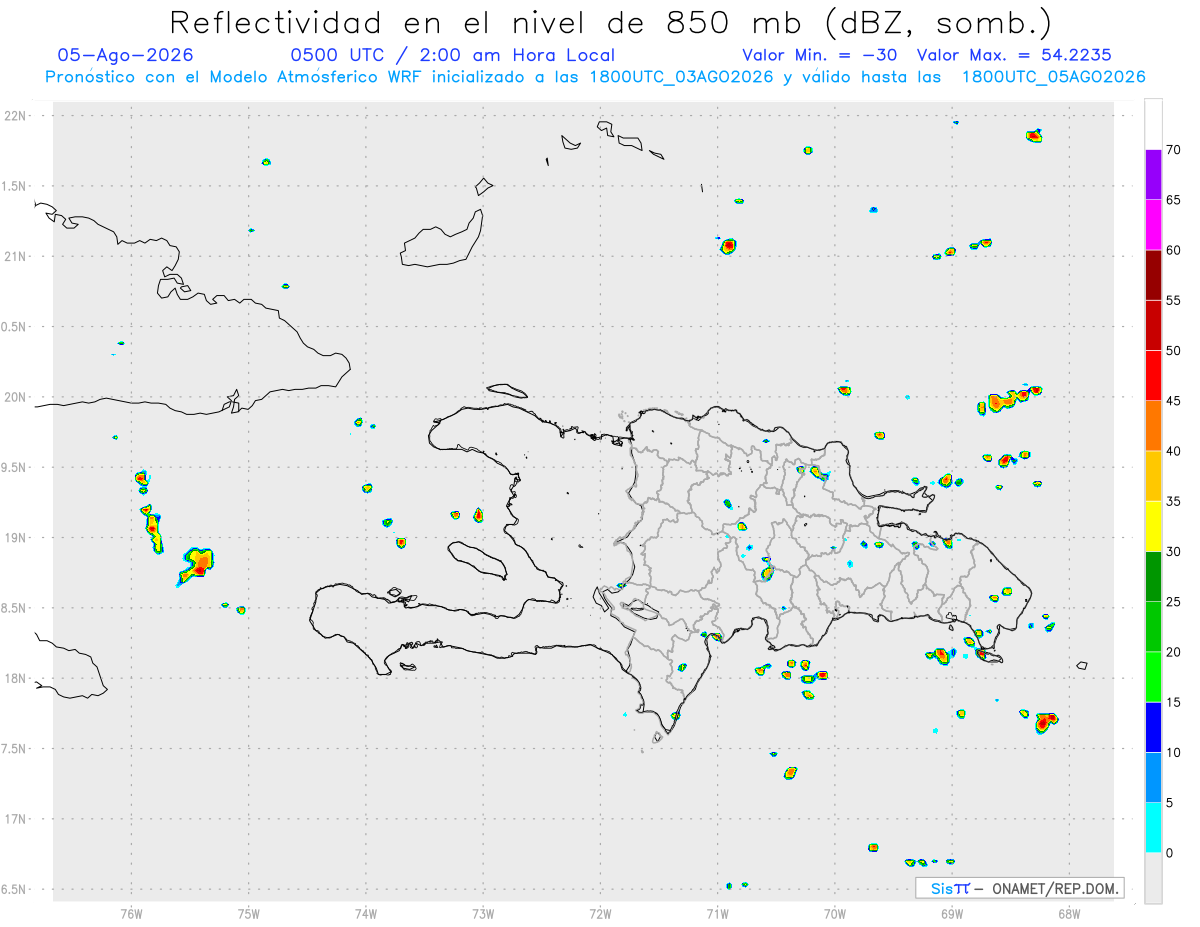
Task: Click the '35' colorbar scale label
Action: click(1173, 501)
